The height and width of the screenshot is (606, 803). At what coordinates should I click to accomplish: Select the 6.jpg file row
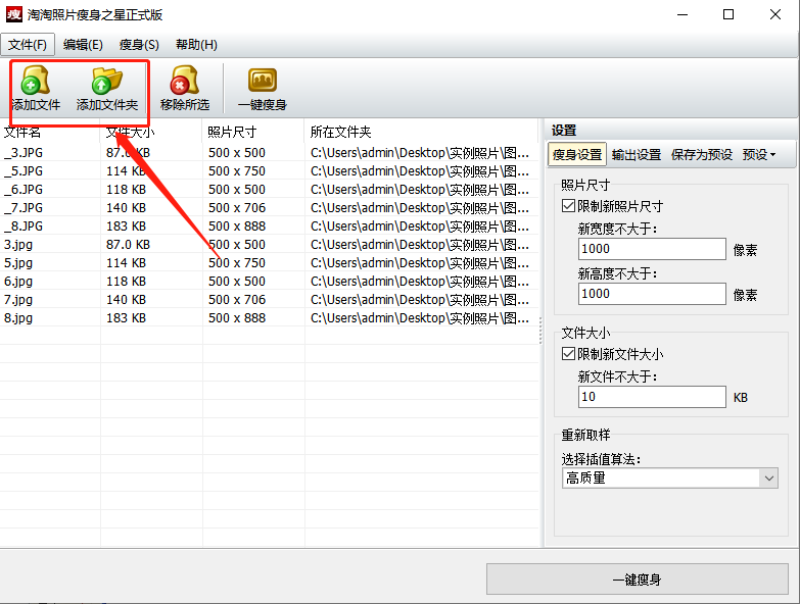(x=269, y=281)
